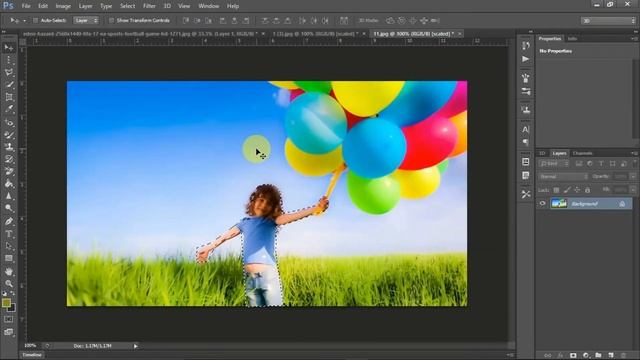Create a new group with the folder icon
640x360 pixels.
598,356
